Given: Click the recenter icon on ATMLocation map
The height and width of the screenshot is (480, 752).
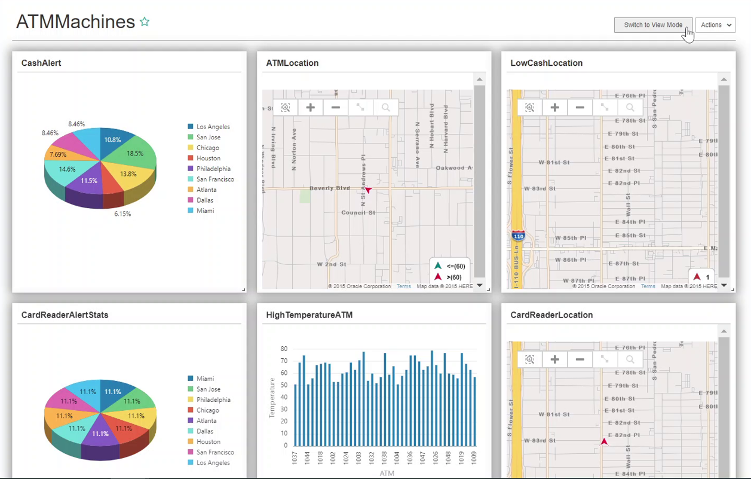Looking at the screenshot, I should (285, 107).
